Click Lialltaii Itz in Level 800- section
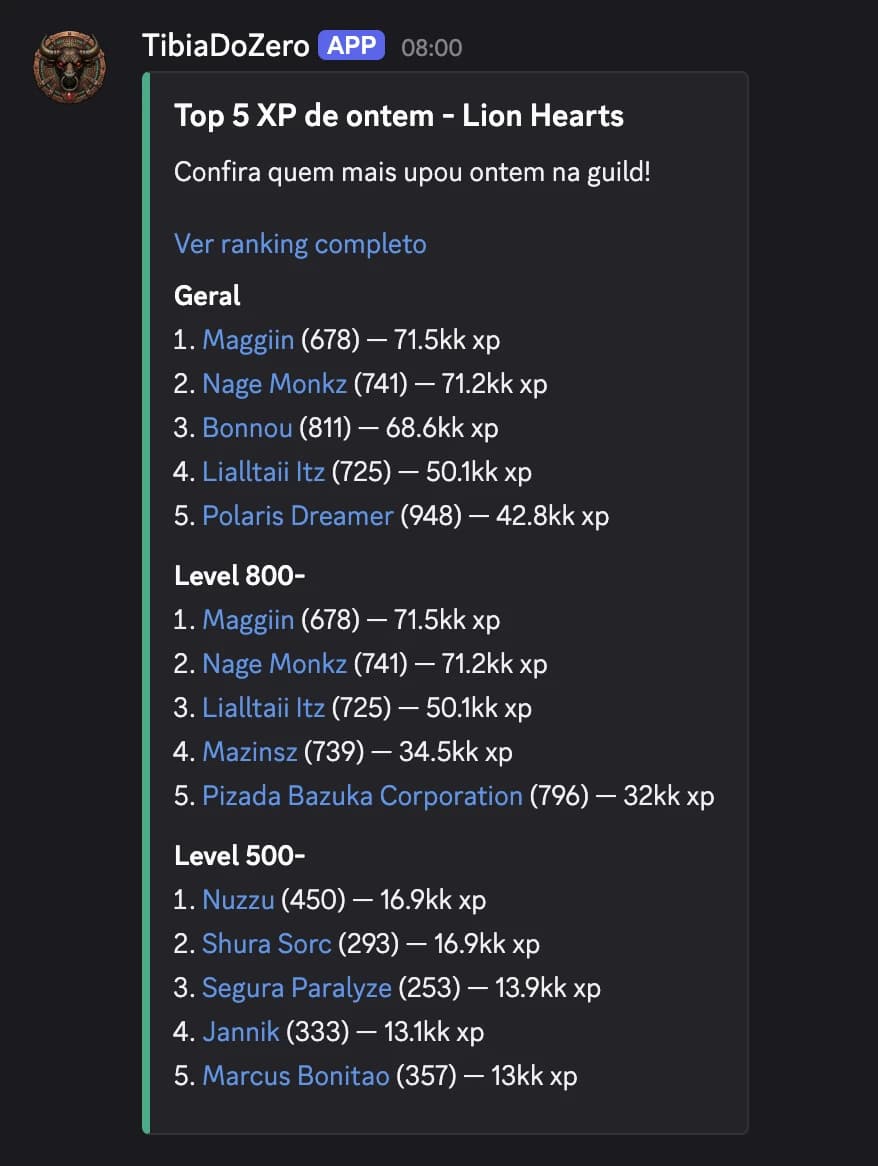The height and width of the screenshot is (1166, 878). 262,707
